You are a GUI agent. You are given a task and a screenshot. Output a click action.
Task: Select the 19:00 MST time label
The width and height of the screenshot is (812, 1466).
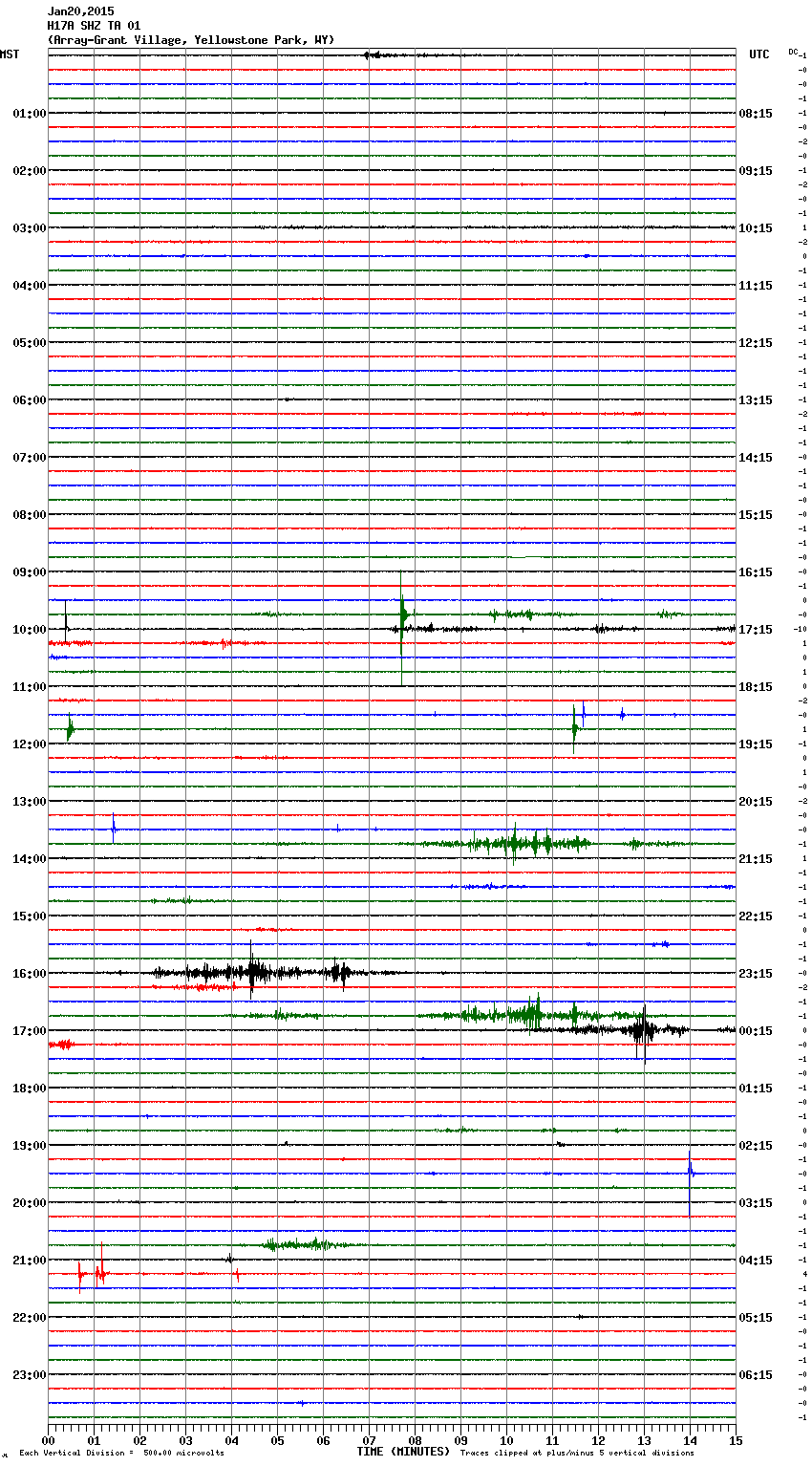[x=29, y=1146]
